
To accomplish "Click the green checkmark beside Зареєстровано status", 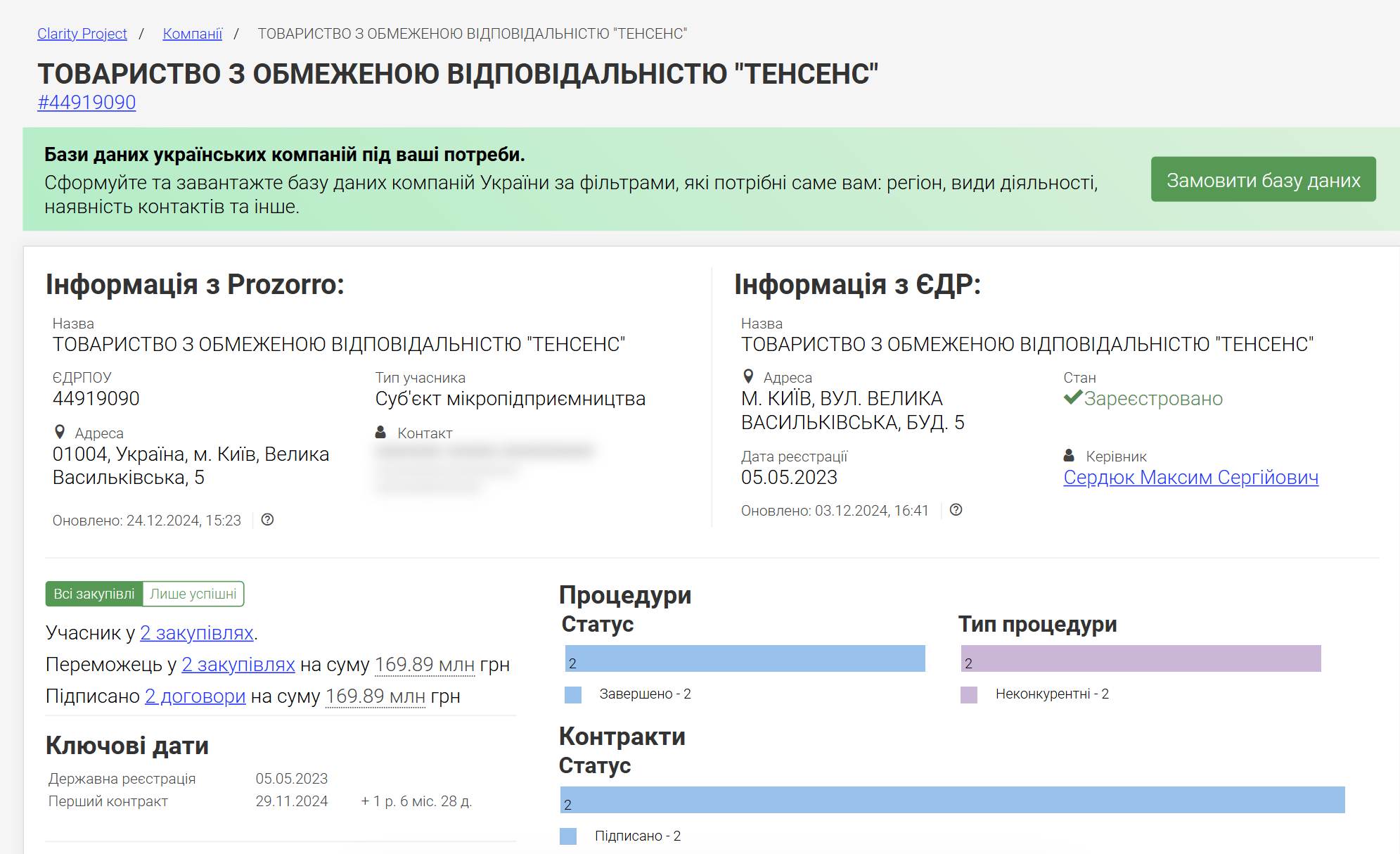I will pos(1072,399).
